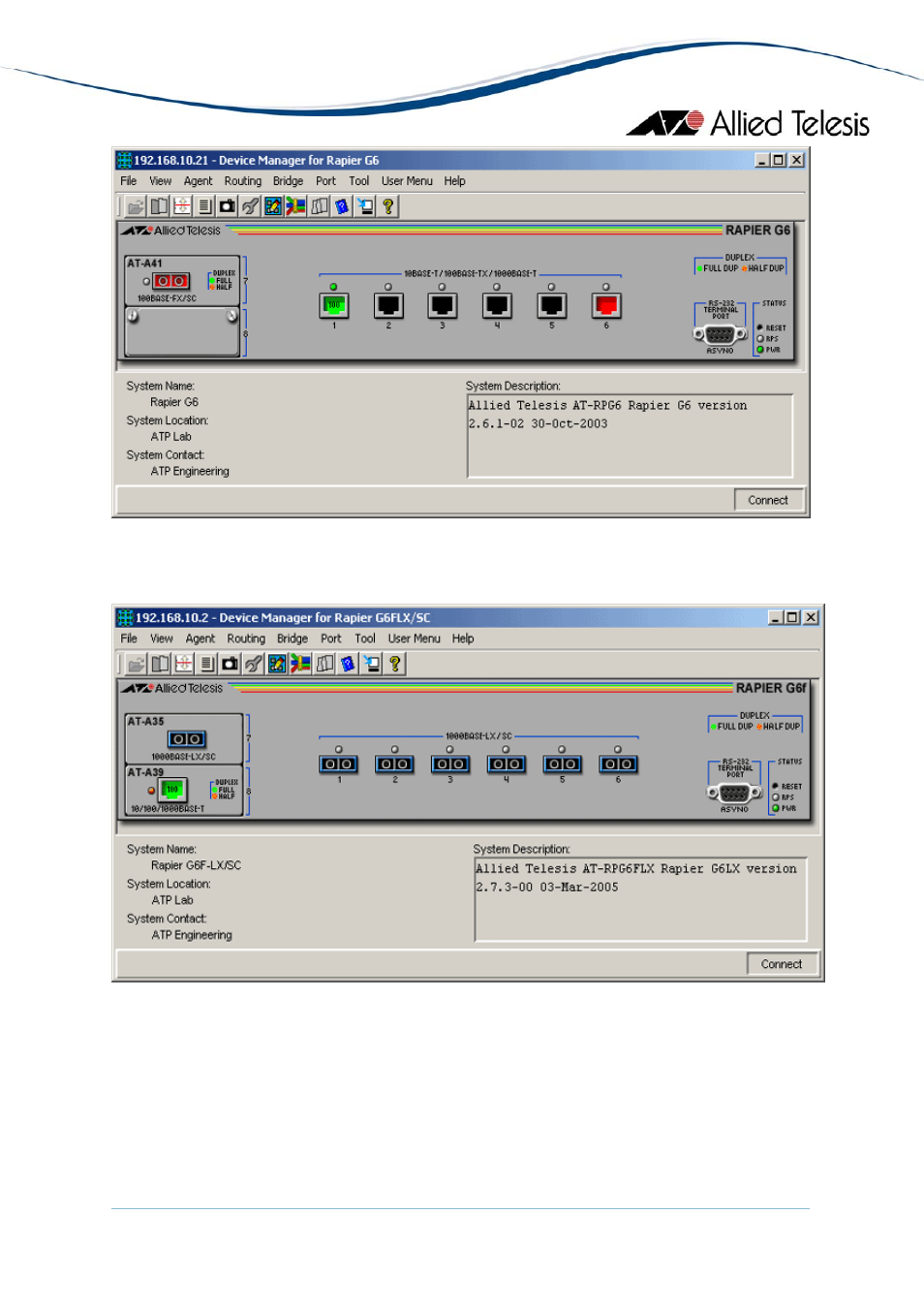This screenshot has width=924, height=1308.
Task: Click the red crosshair icon in Rapier G6 toolbar
Action: 182,206
